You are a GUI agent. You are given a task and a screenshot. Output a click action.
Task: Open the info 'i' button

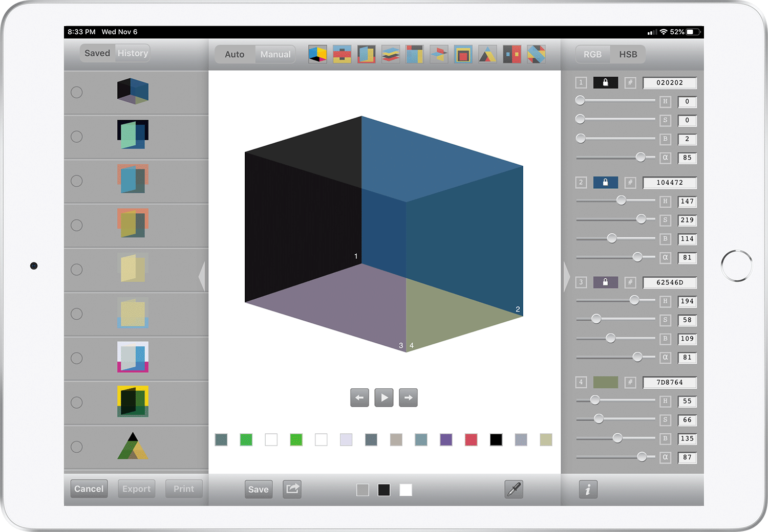pos(588,489)
